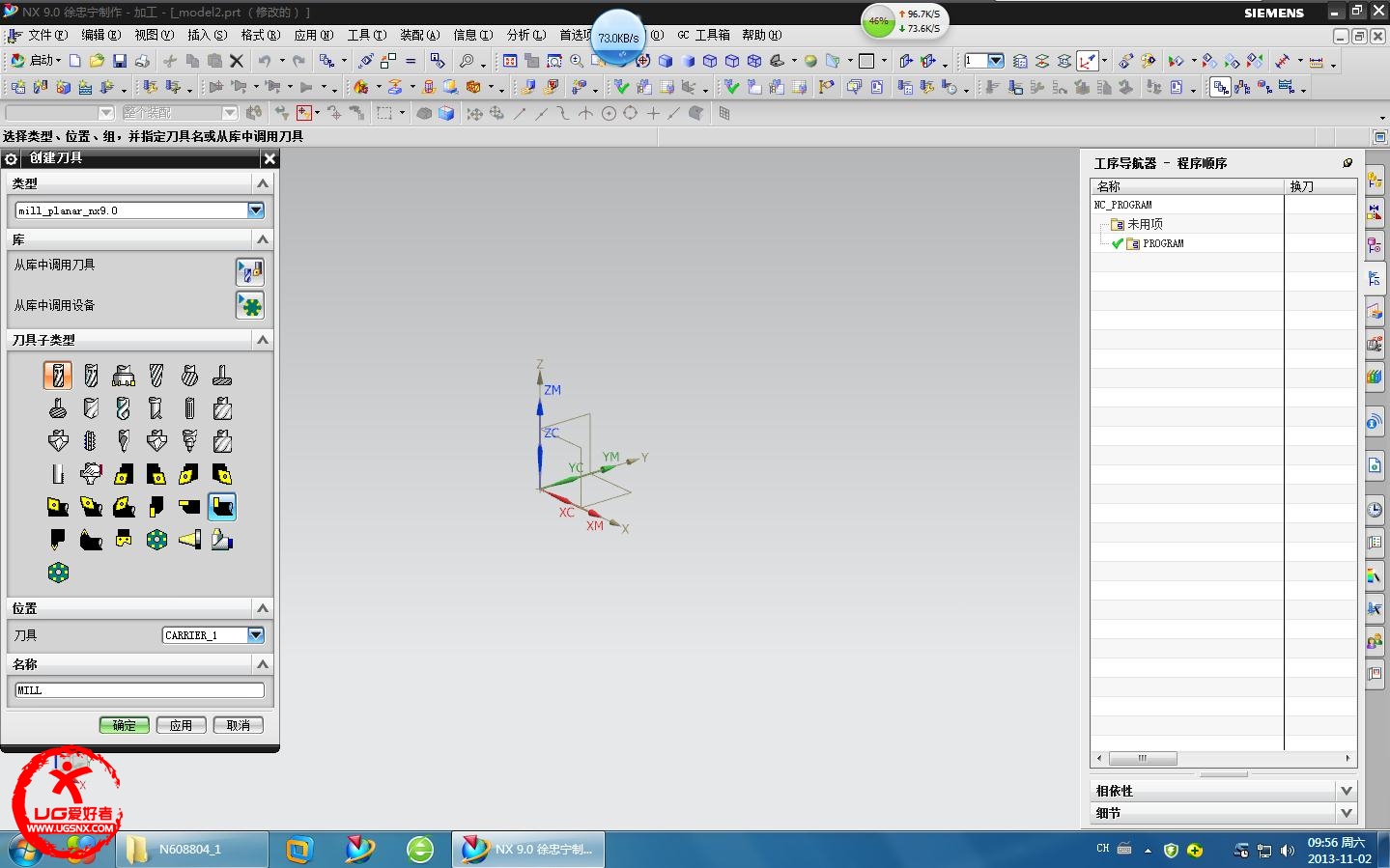Click the NX 9.0 taskbar button
Screen dimensions: 1390x868
528,850
